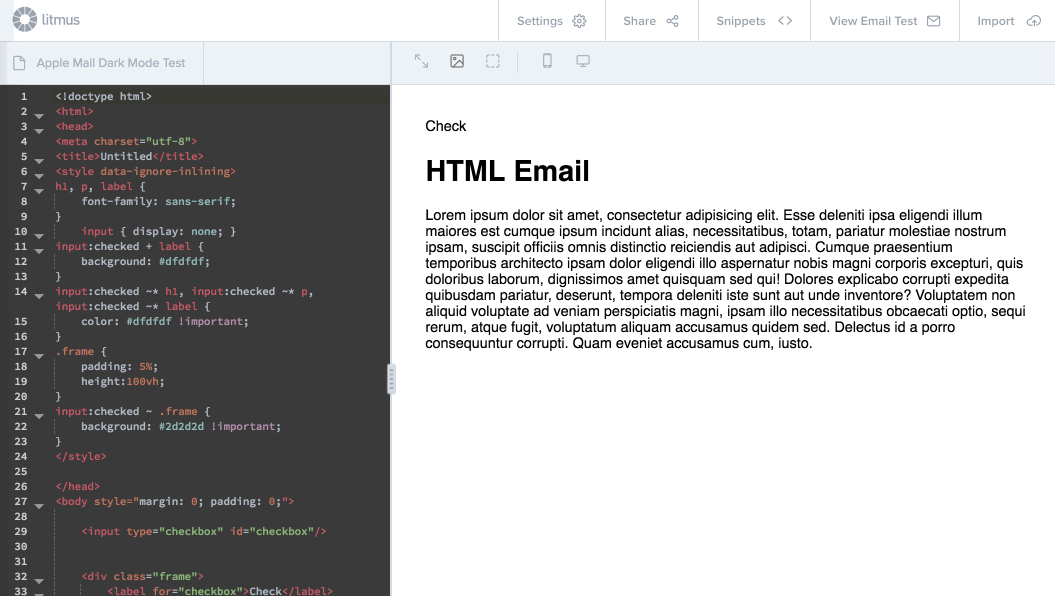The image size is (1055, 596).
Task: Click the Untitled title code line
Action: [129, 156]
